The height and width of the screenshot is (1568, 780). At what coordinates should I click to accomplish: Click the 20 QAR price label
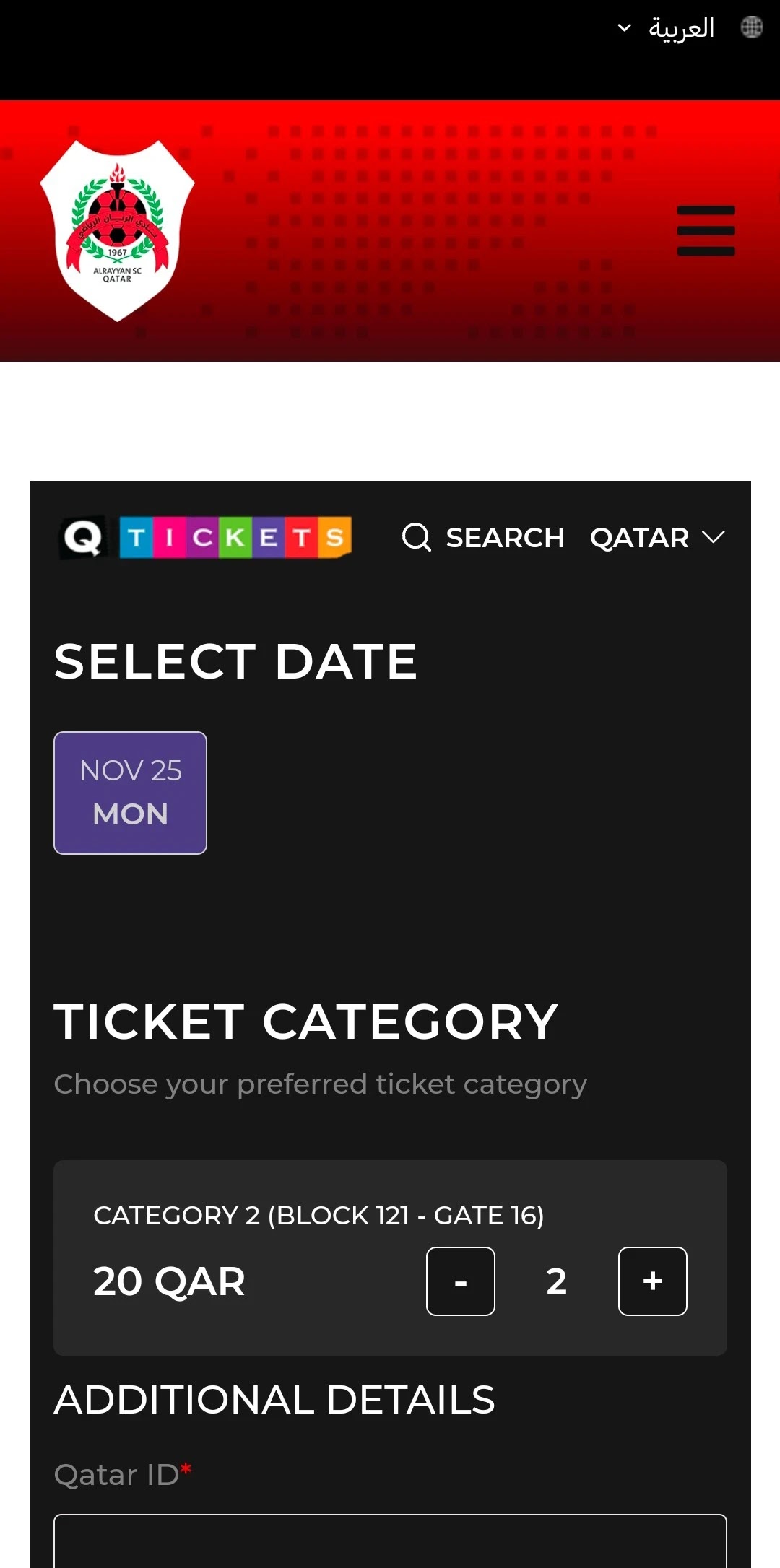(x=169, y=1282)
